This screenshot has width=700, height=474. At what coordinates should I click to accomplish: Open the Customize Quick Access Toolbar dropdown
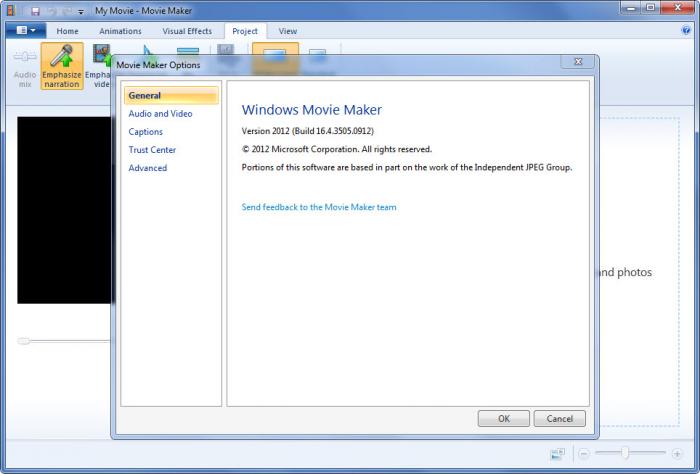(x=81, y=12)
